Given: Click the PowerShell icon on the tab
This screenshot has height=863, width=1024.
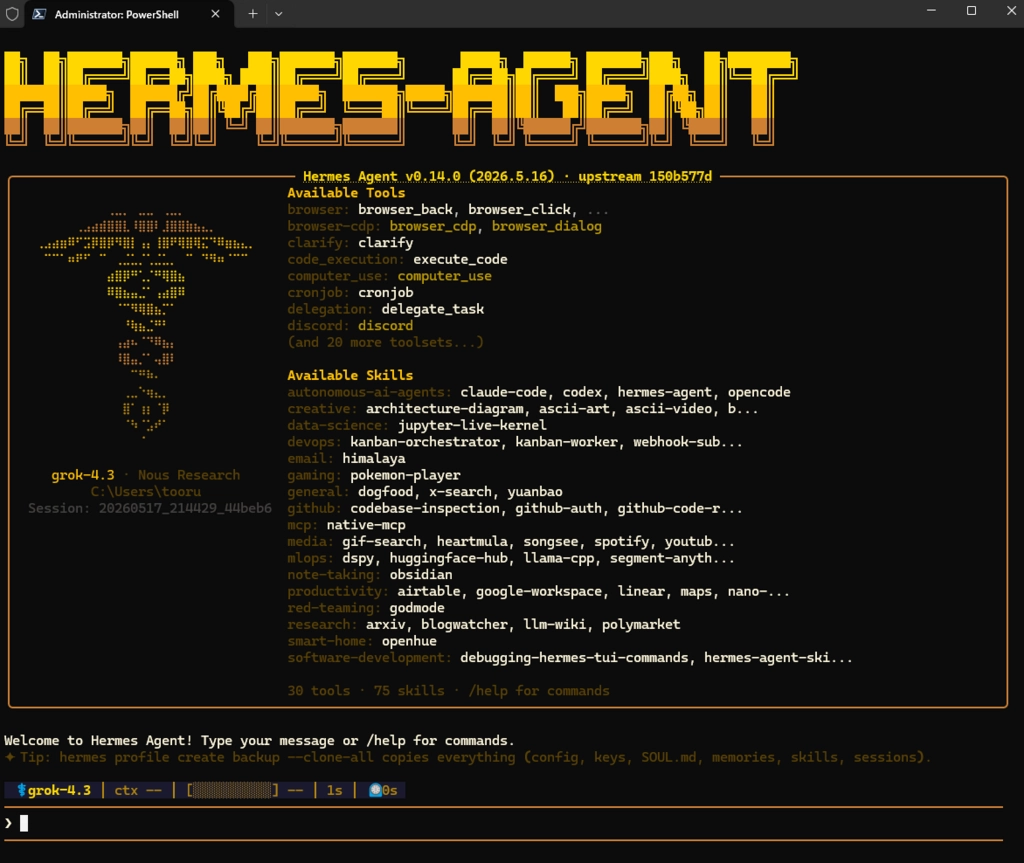Looking at the screenshot, I should tap(39, 14).
